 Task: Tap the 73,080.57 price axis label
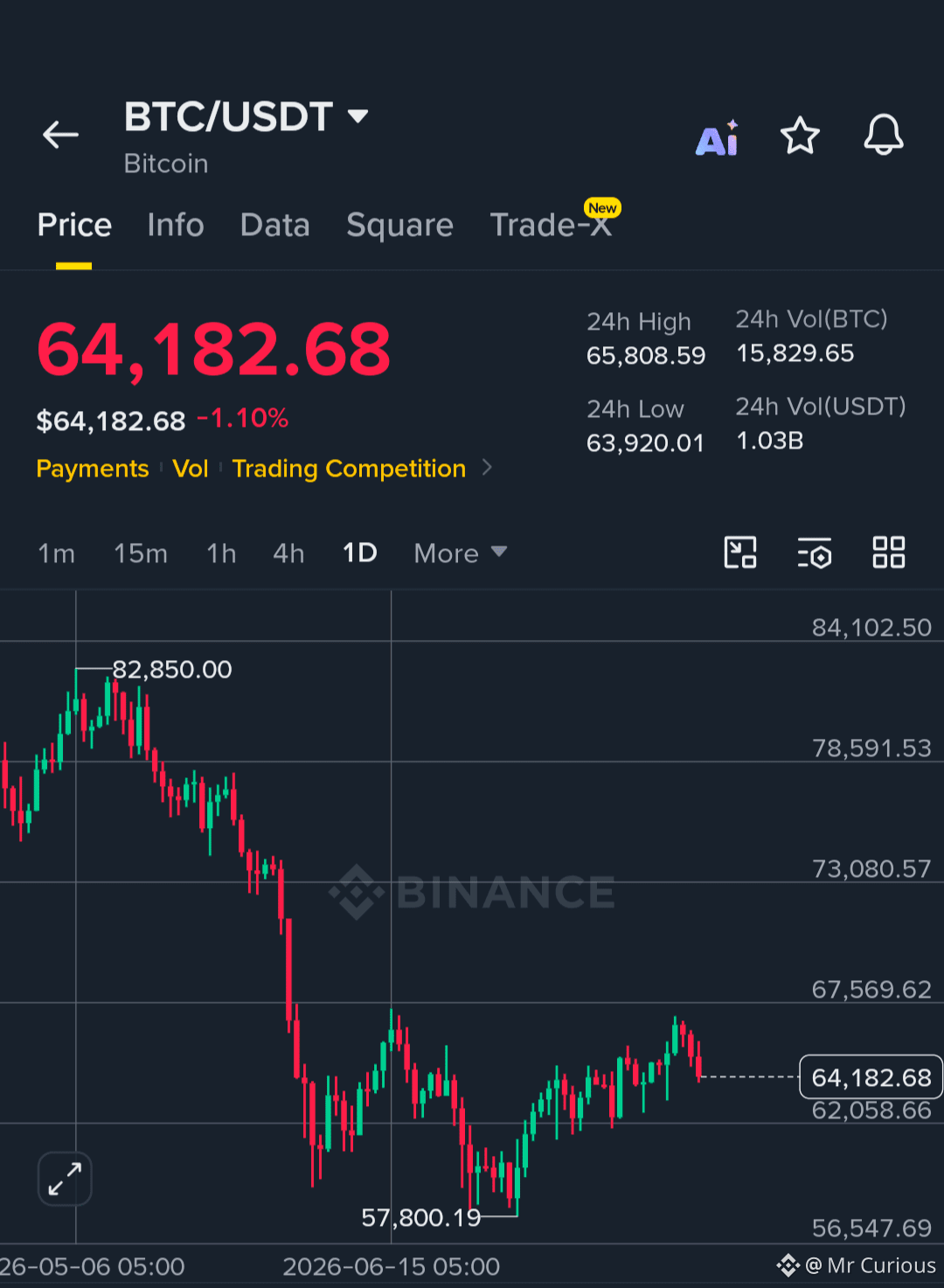point(871,869)
